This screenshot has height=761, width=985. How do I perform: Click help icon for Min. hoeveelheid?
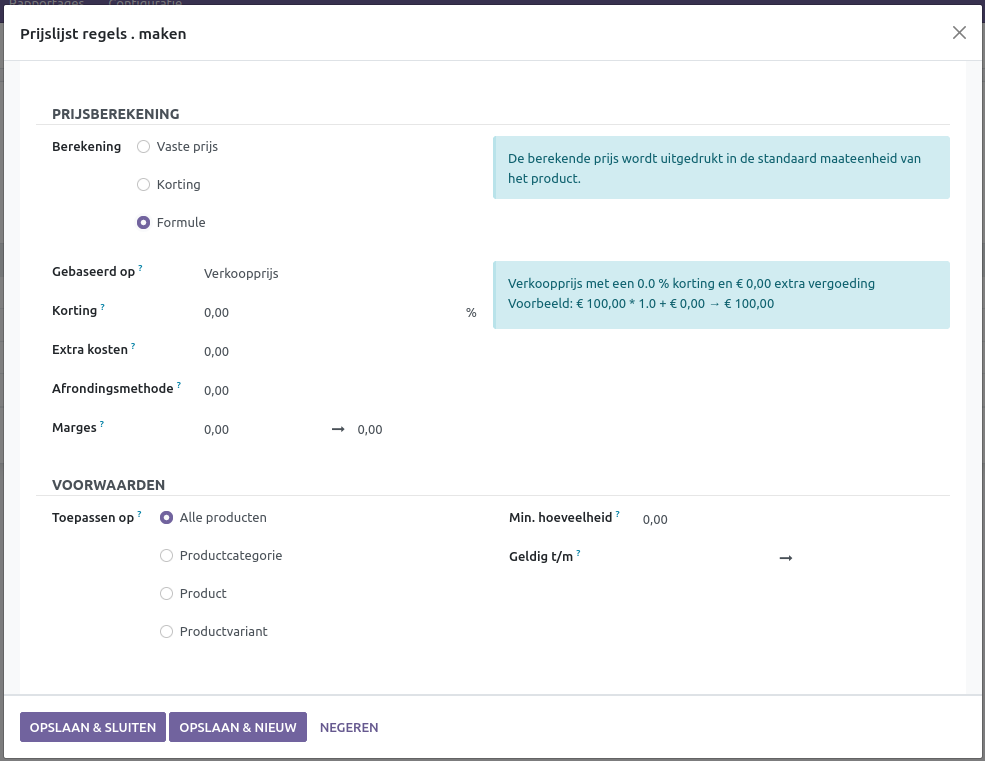tap(618, 515)
